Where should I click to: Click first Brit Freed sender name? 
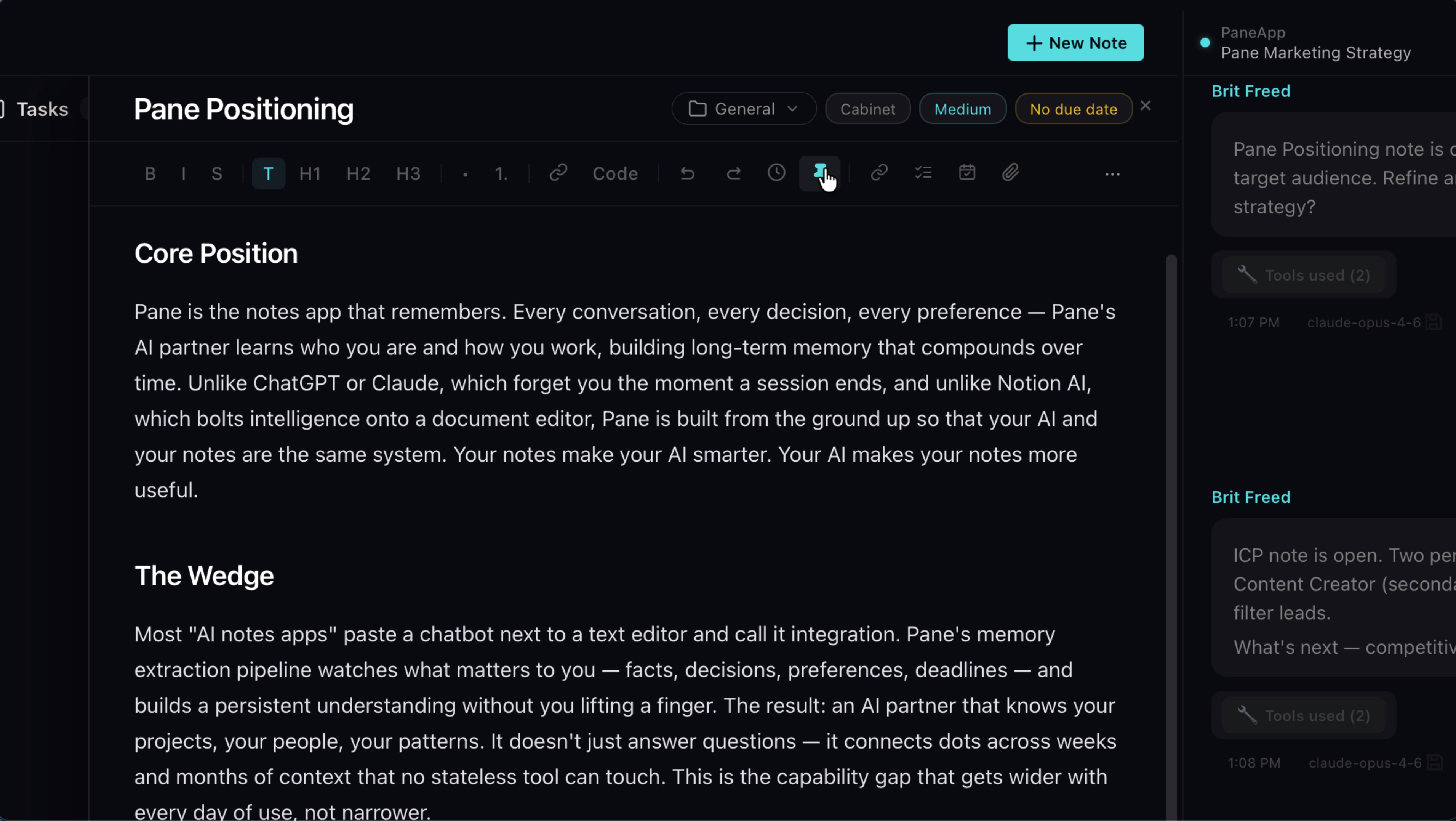click(x=1251, y=91)
